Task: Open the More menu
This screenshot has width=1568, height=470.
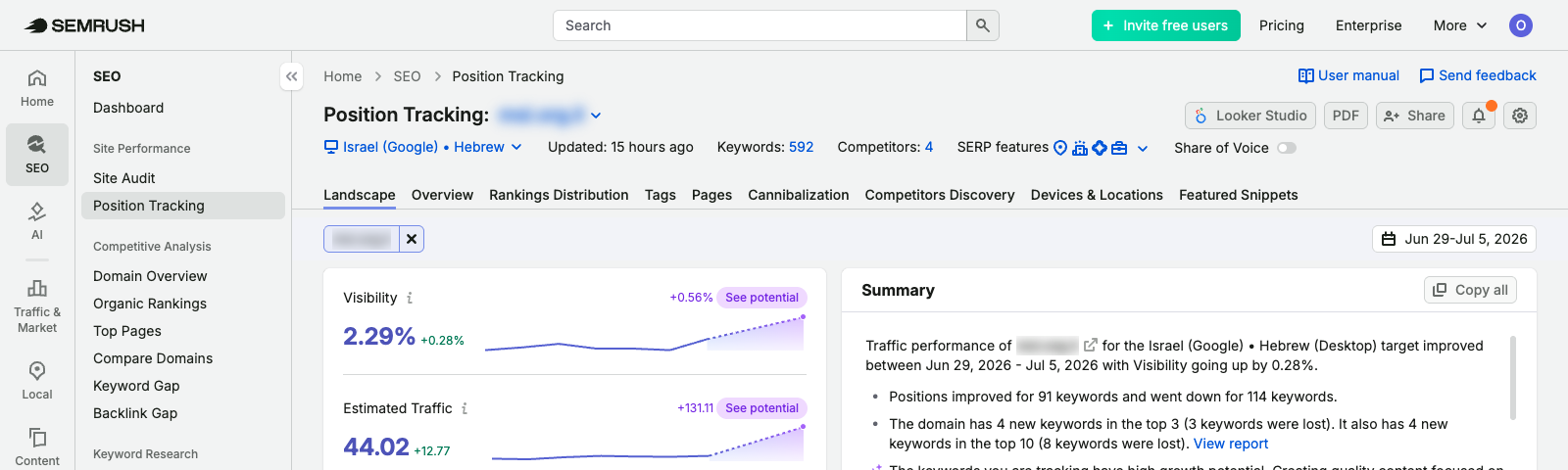Action: 1460,25
